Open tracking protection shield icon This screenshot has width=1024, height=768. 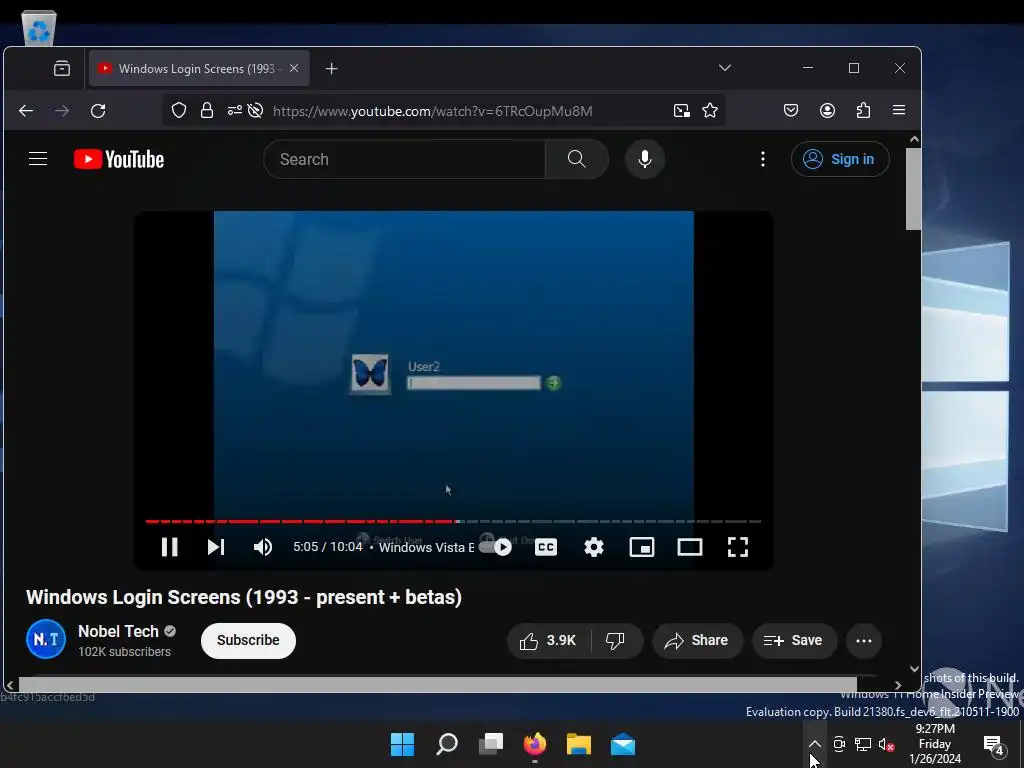(179, 110)
